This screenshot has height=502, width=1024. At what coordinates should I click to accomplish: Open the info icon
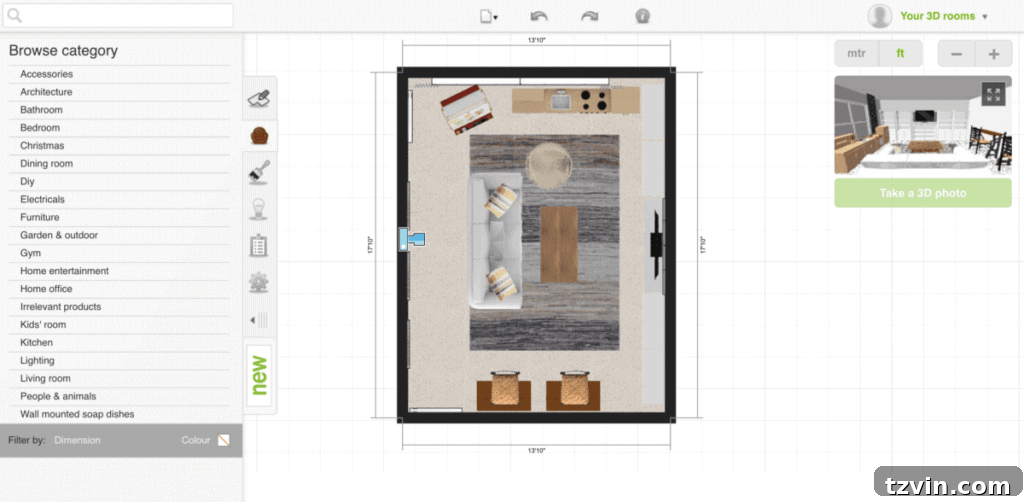pos(643,16)
